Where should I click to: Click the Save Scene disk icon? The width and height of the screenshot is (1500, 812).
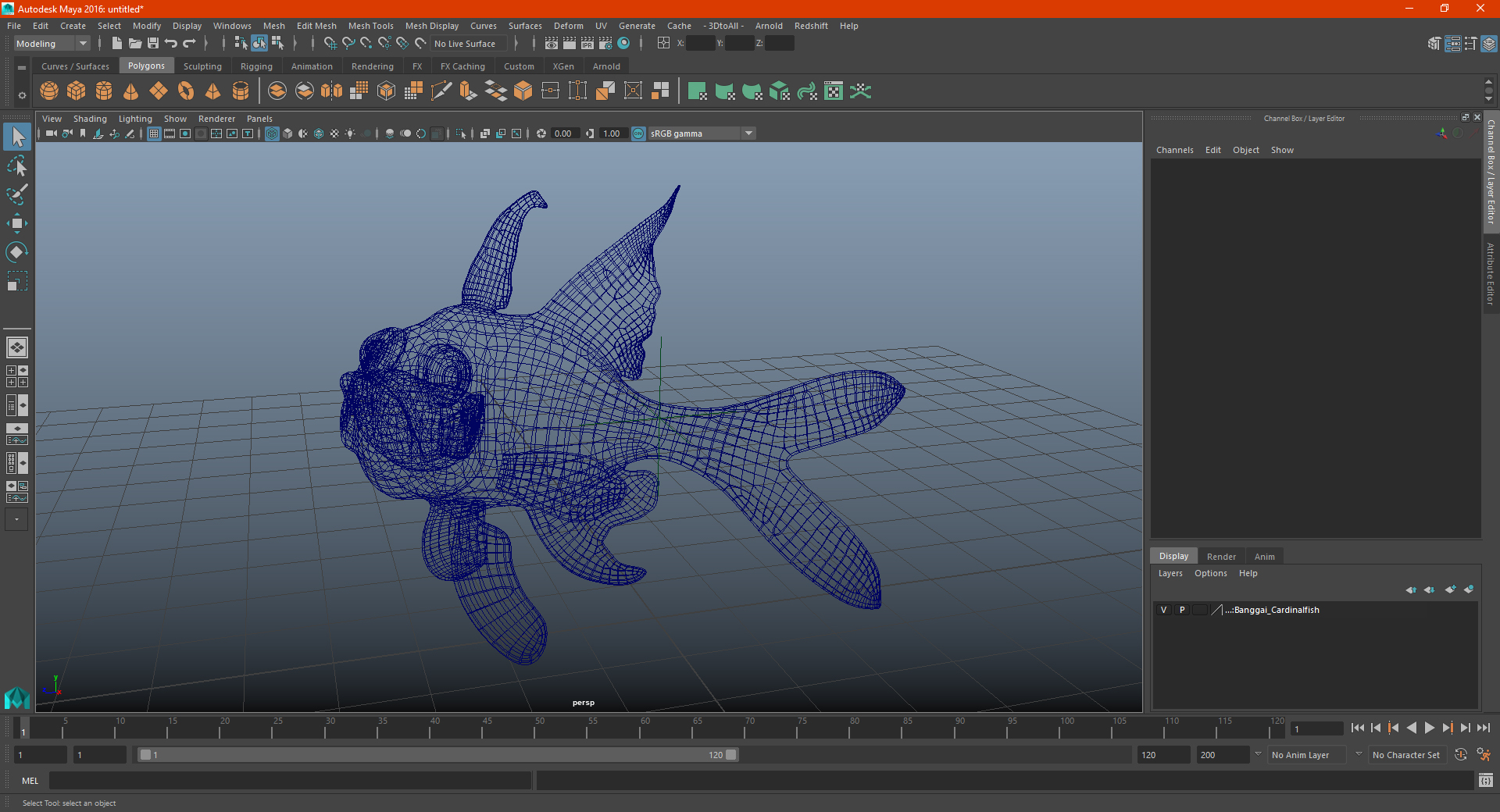(153, 44)
